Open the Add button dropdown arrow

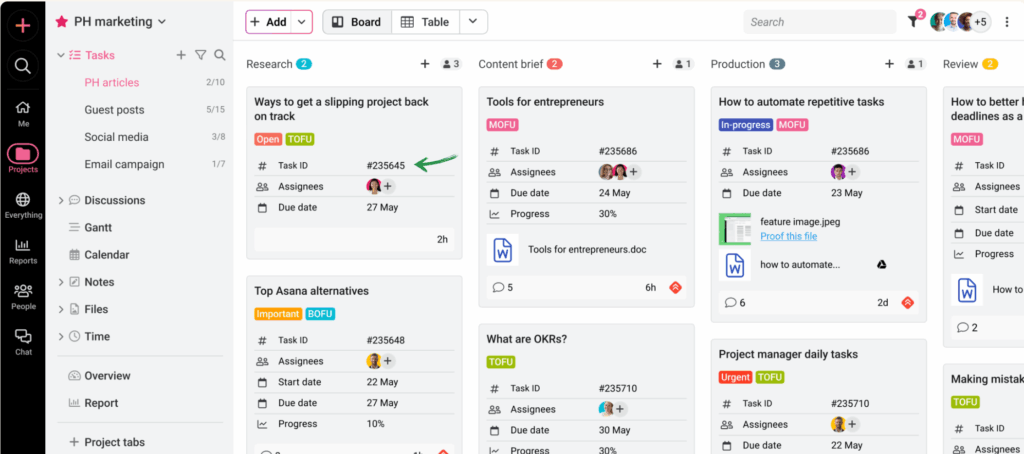pos(301,22)
